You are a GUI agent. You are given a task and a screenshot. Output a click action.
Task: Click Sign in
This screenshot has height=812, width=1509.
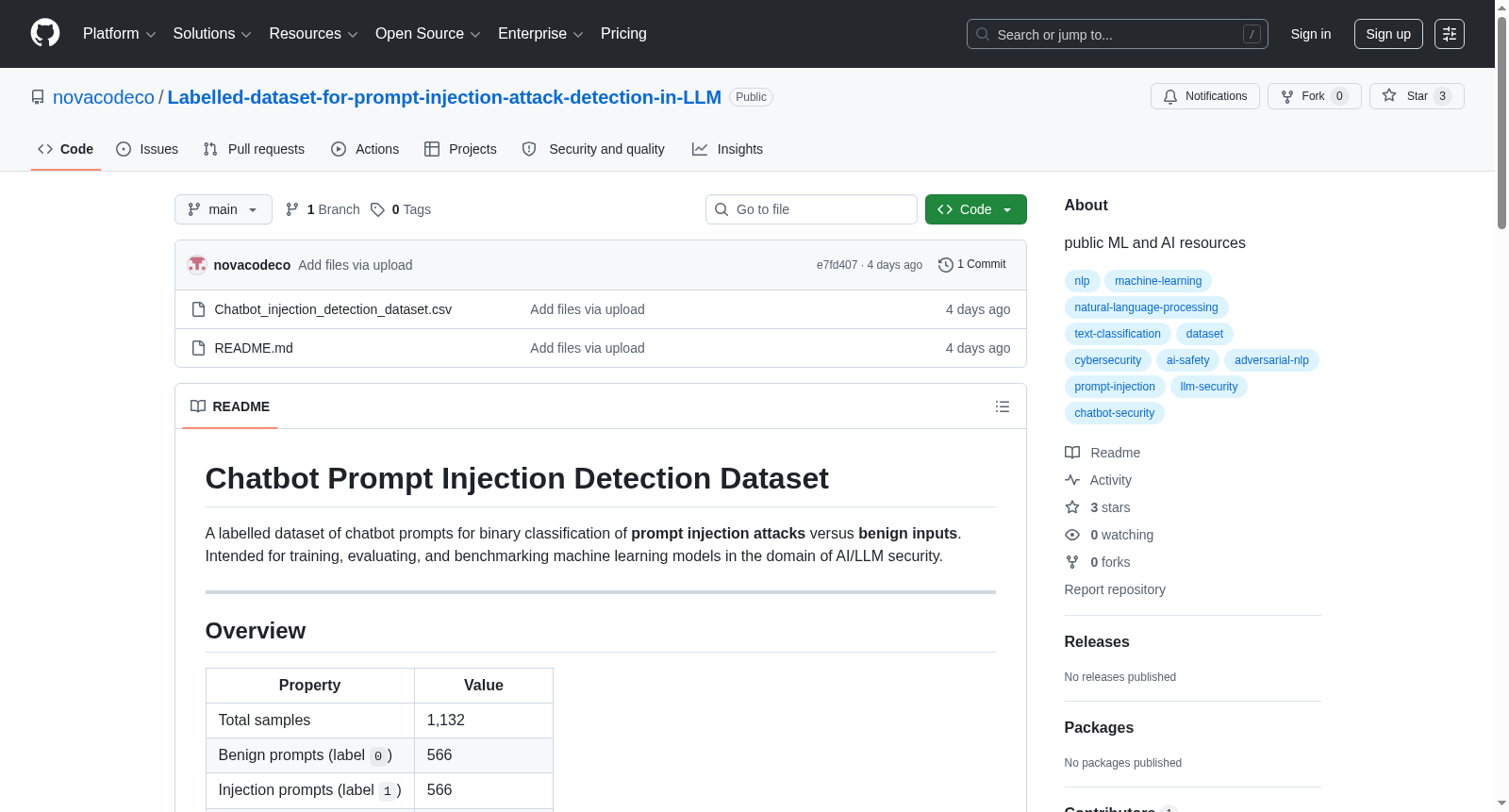pyautogui.click(x=1311, y=34)
